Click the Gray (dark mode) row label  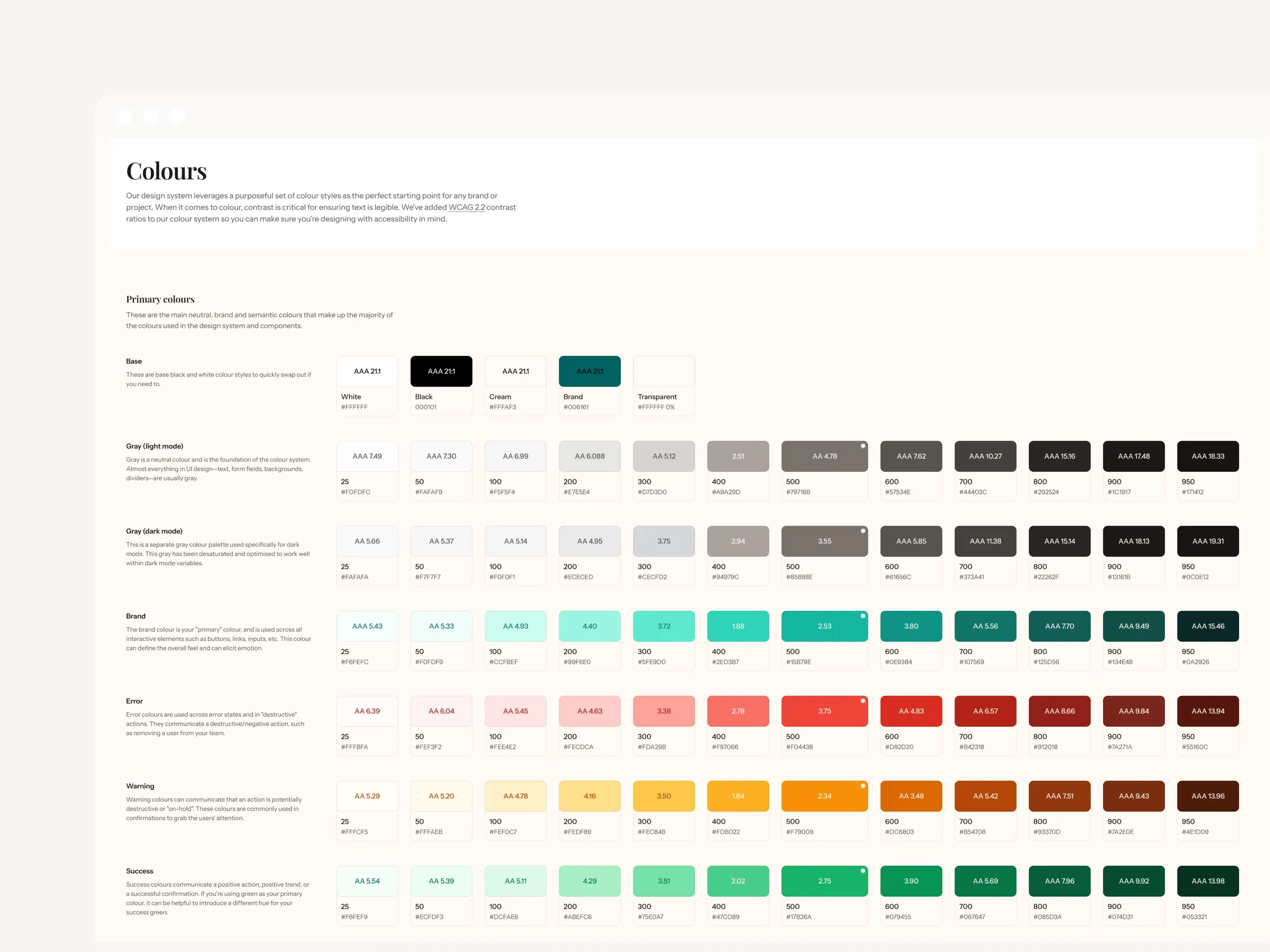point(155,531)
